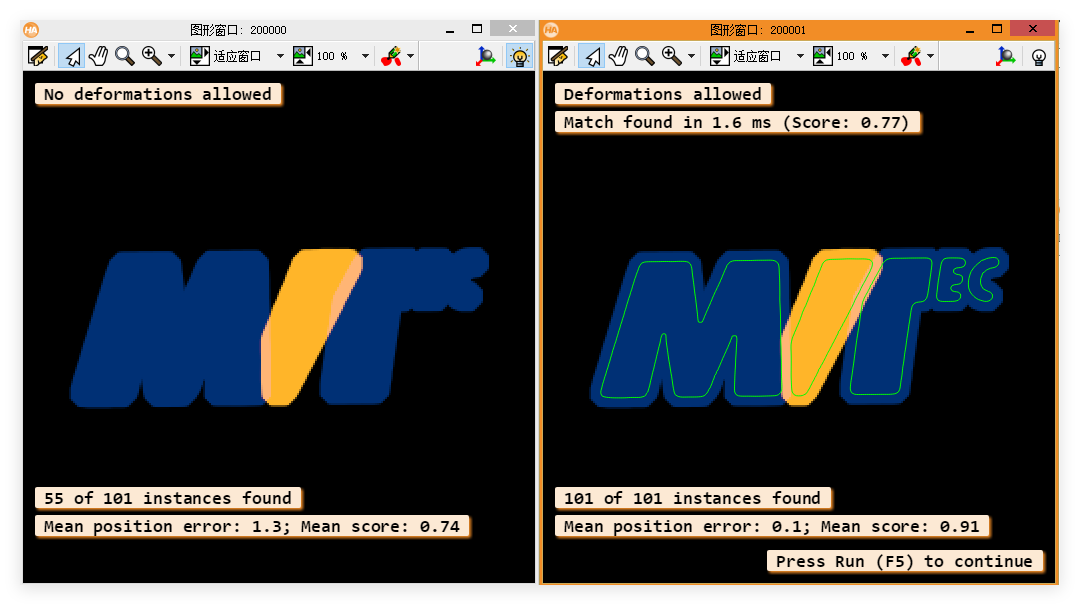Click 适应窗口 fit window item in right window
Viewport: 1080px width, 605px height.
tap(747, 56)
